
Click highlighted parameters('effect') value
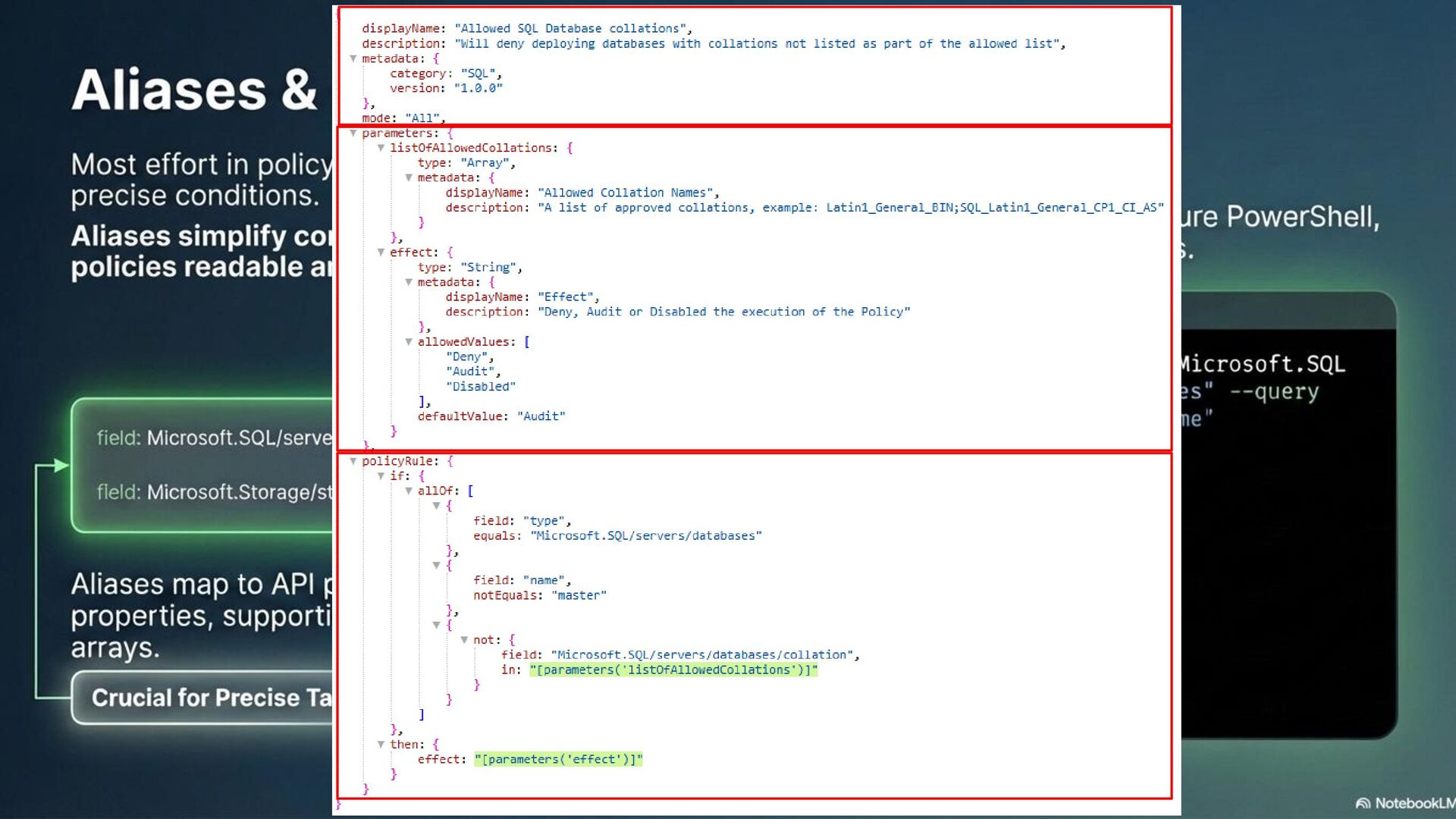tap(558, 759)
